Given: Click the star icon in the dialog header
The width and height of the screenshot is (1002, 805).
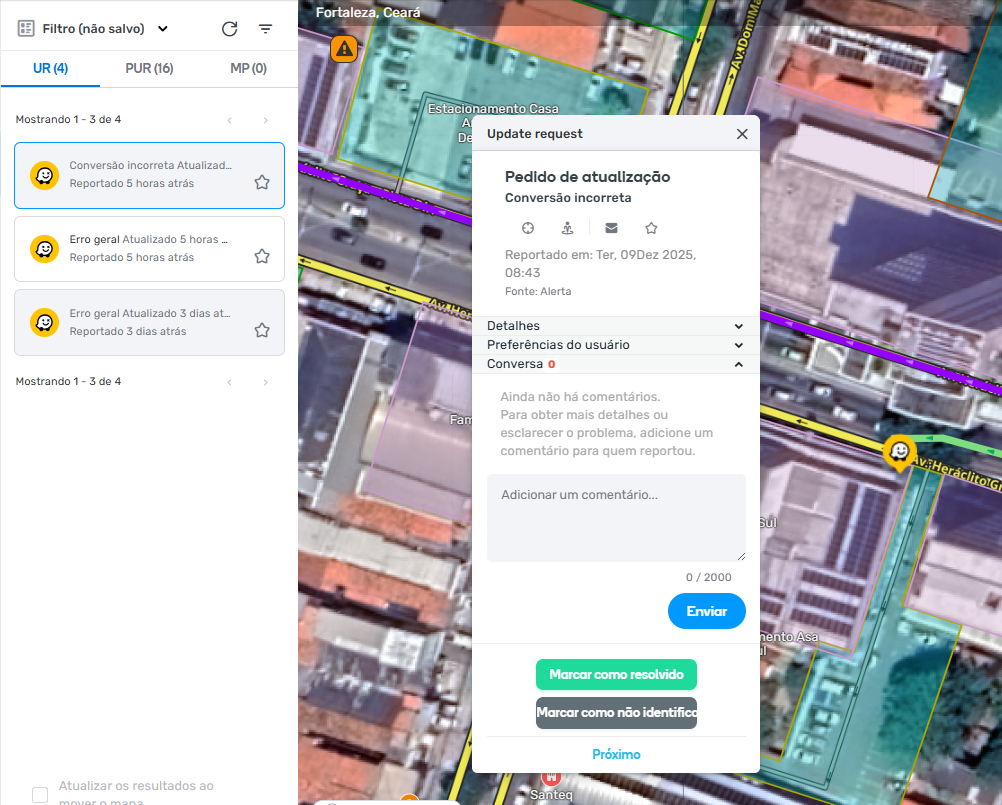Looking at the screenshot, I should pyautogui.click(x=651, y=228).
